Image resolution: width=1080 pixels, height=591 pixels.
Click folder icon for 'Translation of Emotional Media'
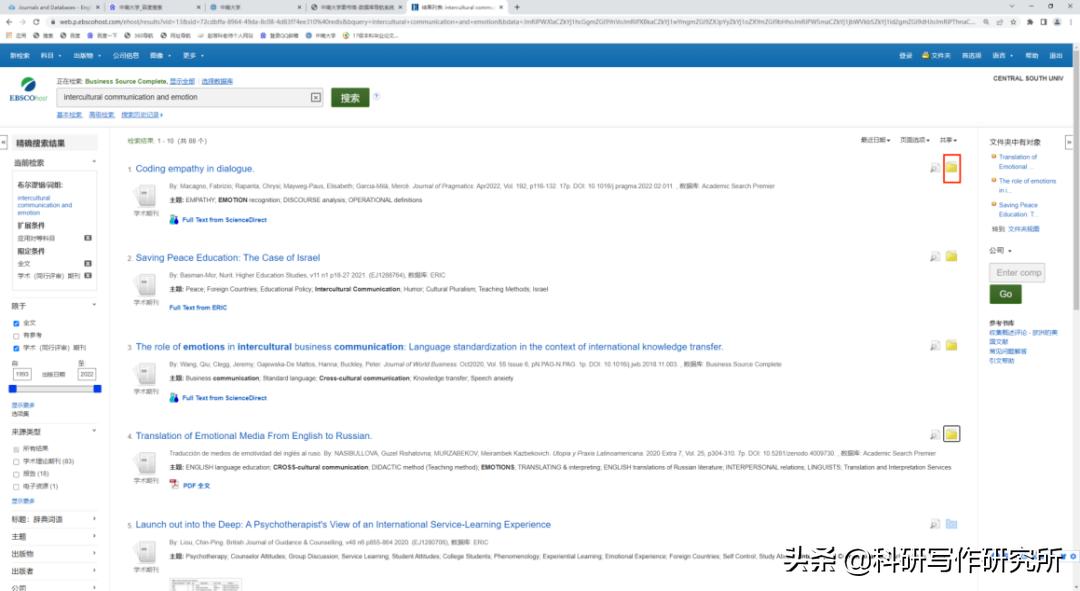[951, 434]
